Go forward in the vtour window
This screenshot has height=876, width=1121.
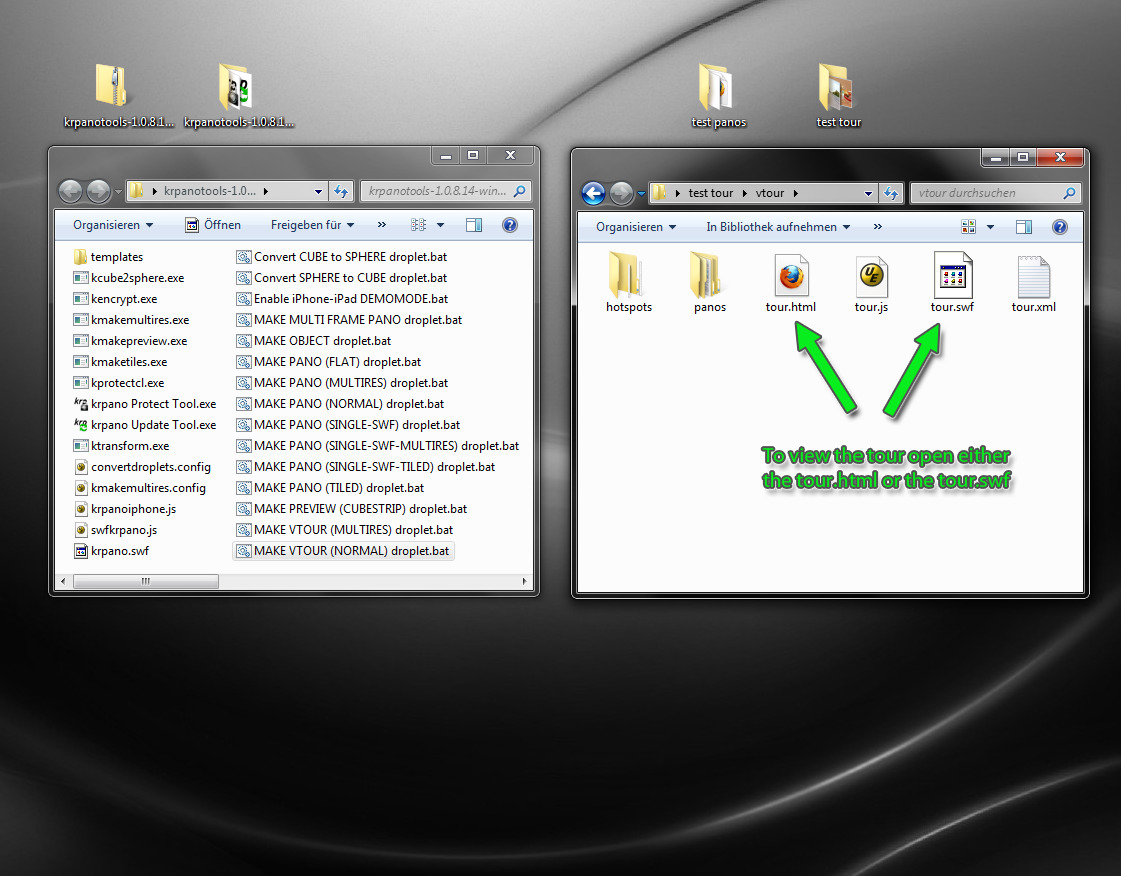621,193
